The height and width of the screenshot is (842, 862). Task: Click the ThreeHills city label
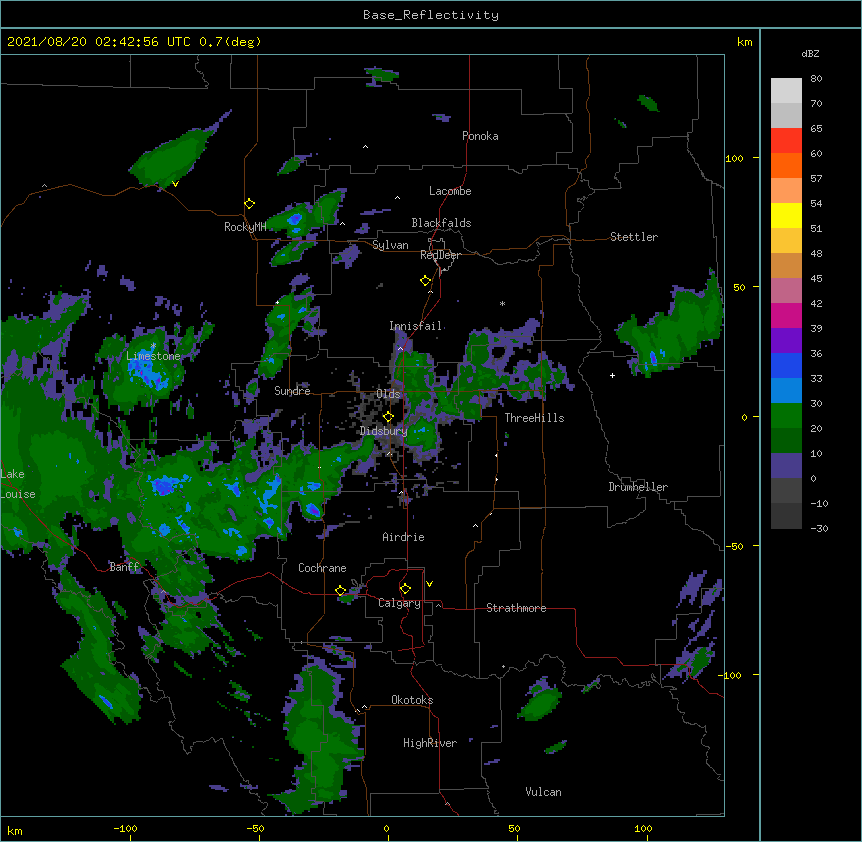pyautogui.click(x=534, y=418)
